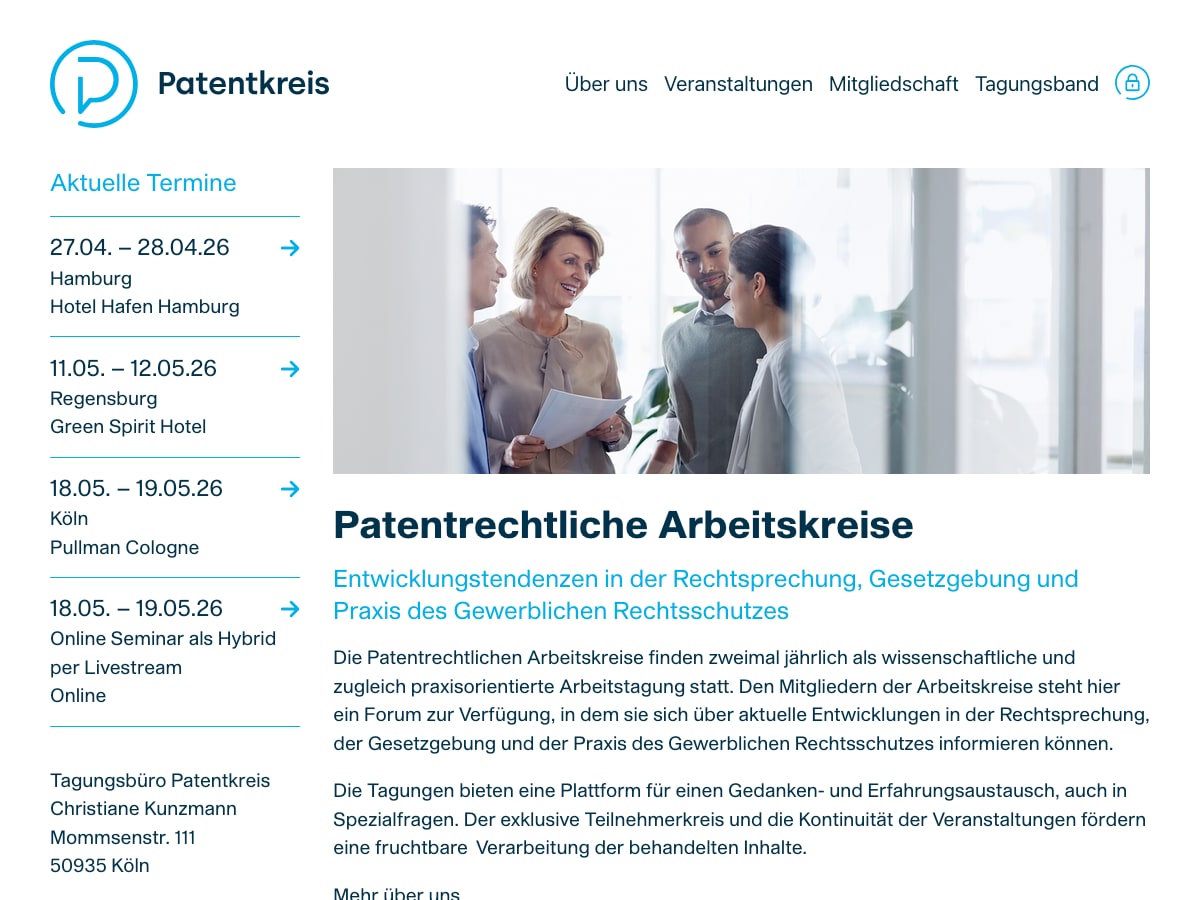Open the 11.05. – 12.05.26 event date
The image size is (1200, 900).
pyautogui.click(x=133, y=368)
